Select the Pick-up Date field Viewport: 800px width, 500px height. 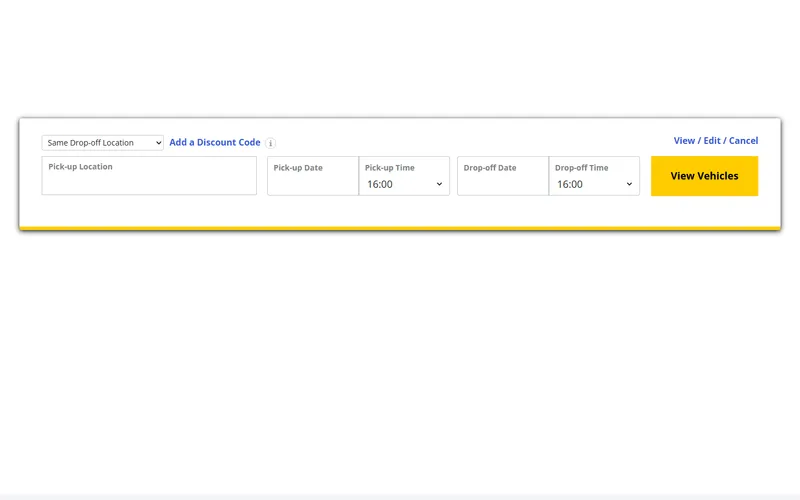[313, 176]
